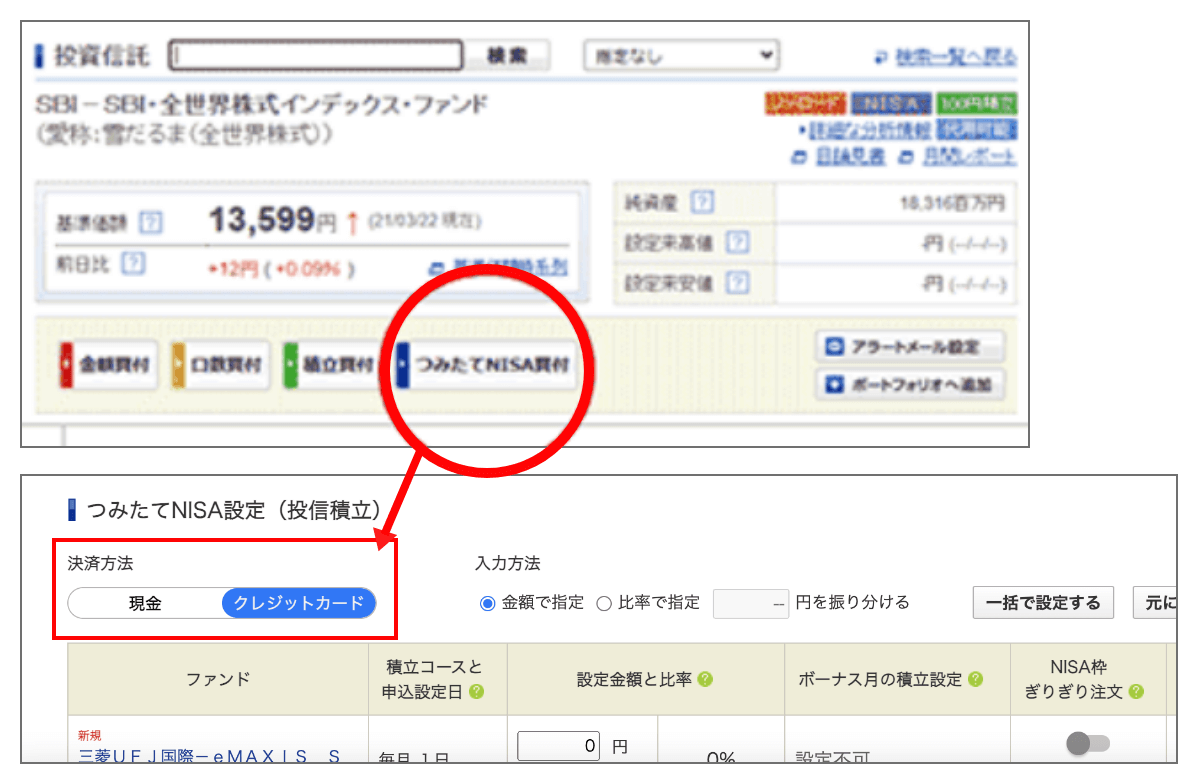The width and height of the screenshot is (1200, 780).
Task: Click the アラートメール設定 button
Action: click(910, 348)
